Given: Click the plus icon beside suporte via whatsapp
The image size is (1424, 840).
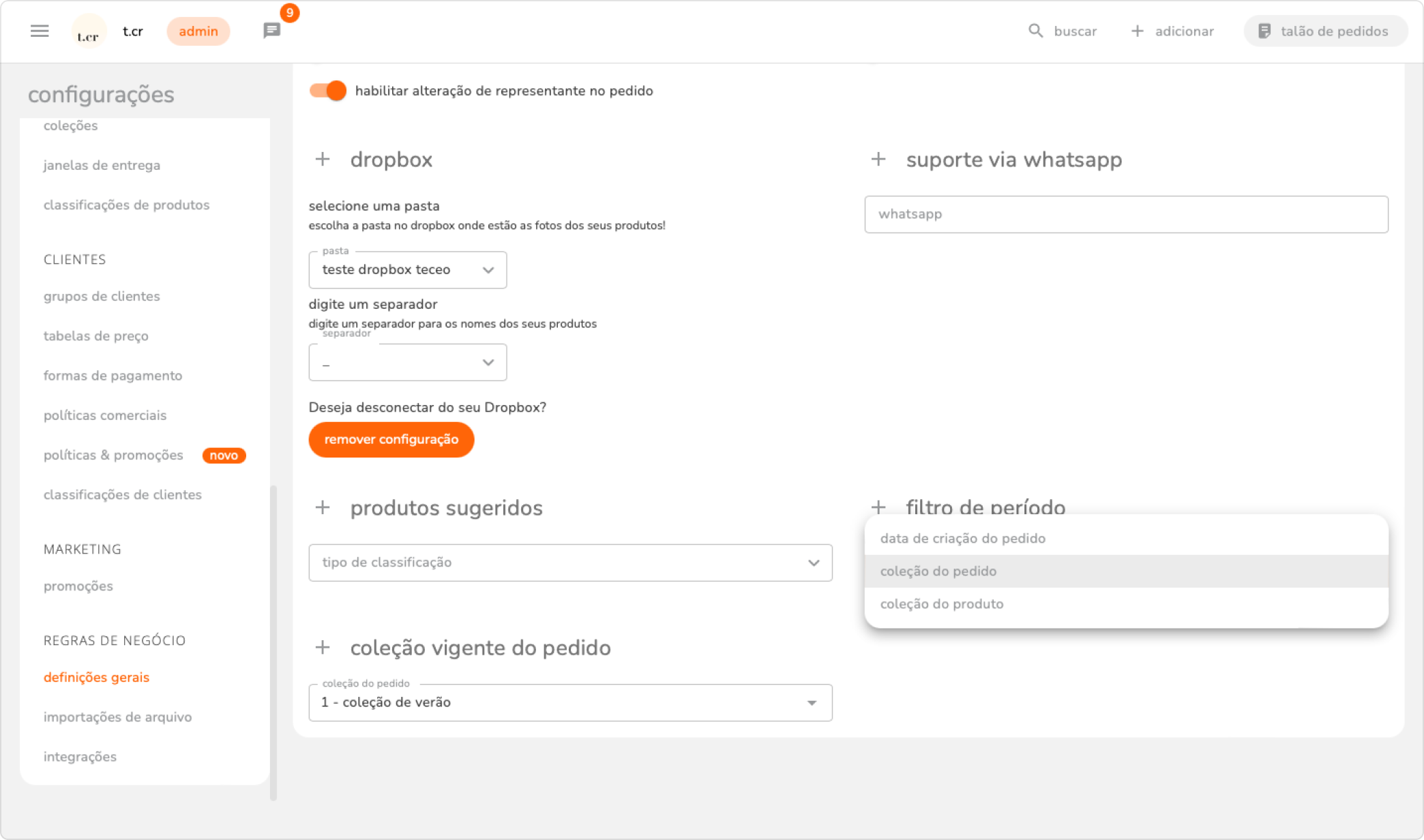Looking at the screenshot, I should coord(878,160).
